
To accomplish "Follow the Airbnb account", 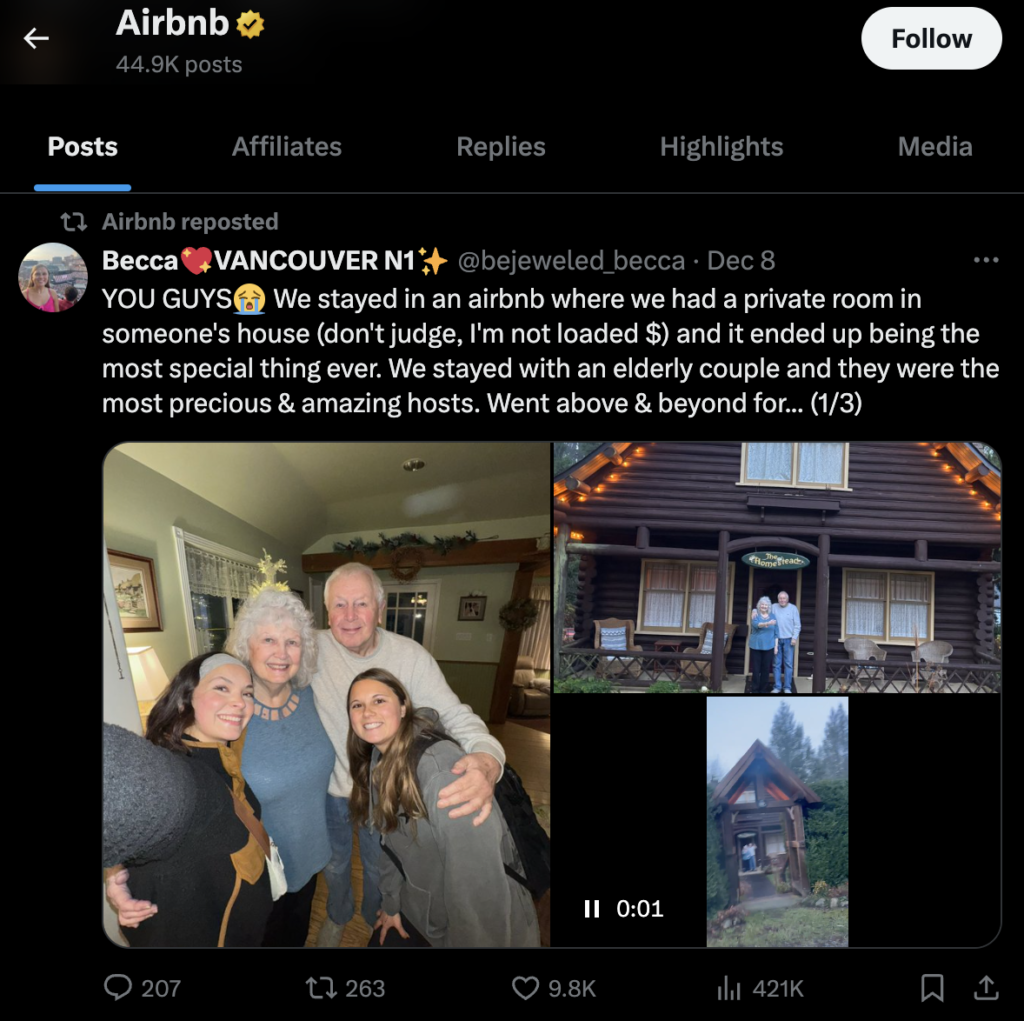I will tap(931, 39).
